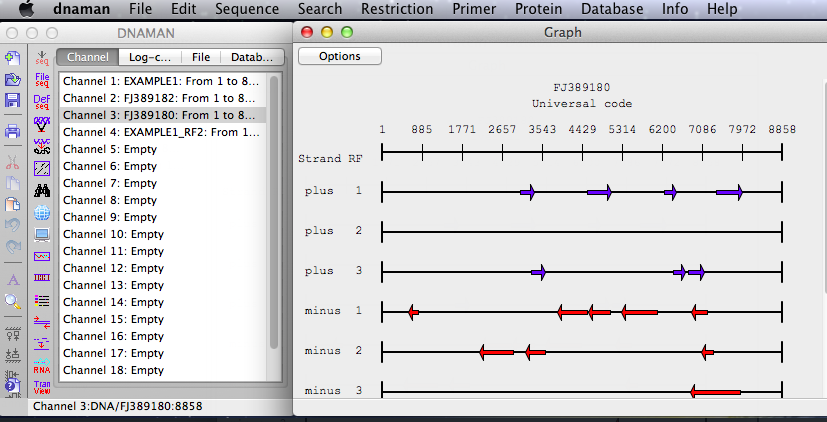Click the blue globe icon
The image size is (827, 422).
click(x=42, y=213)
